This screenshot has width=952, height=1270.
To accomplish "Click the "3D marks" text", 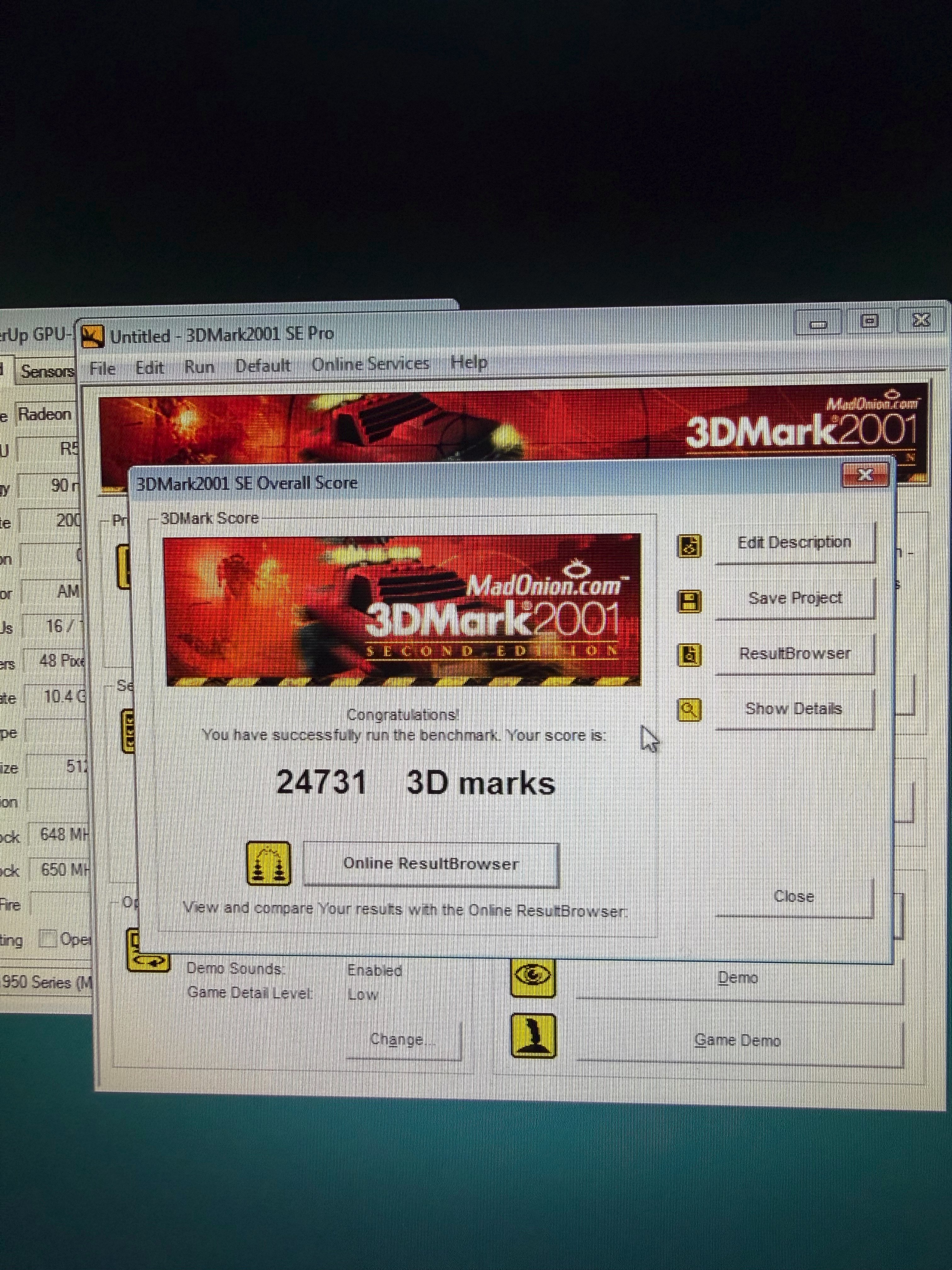I will pyautogui.click(x=481, y=784).
